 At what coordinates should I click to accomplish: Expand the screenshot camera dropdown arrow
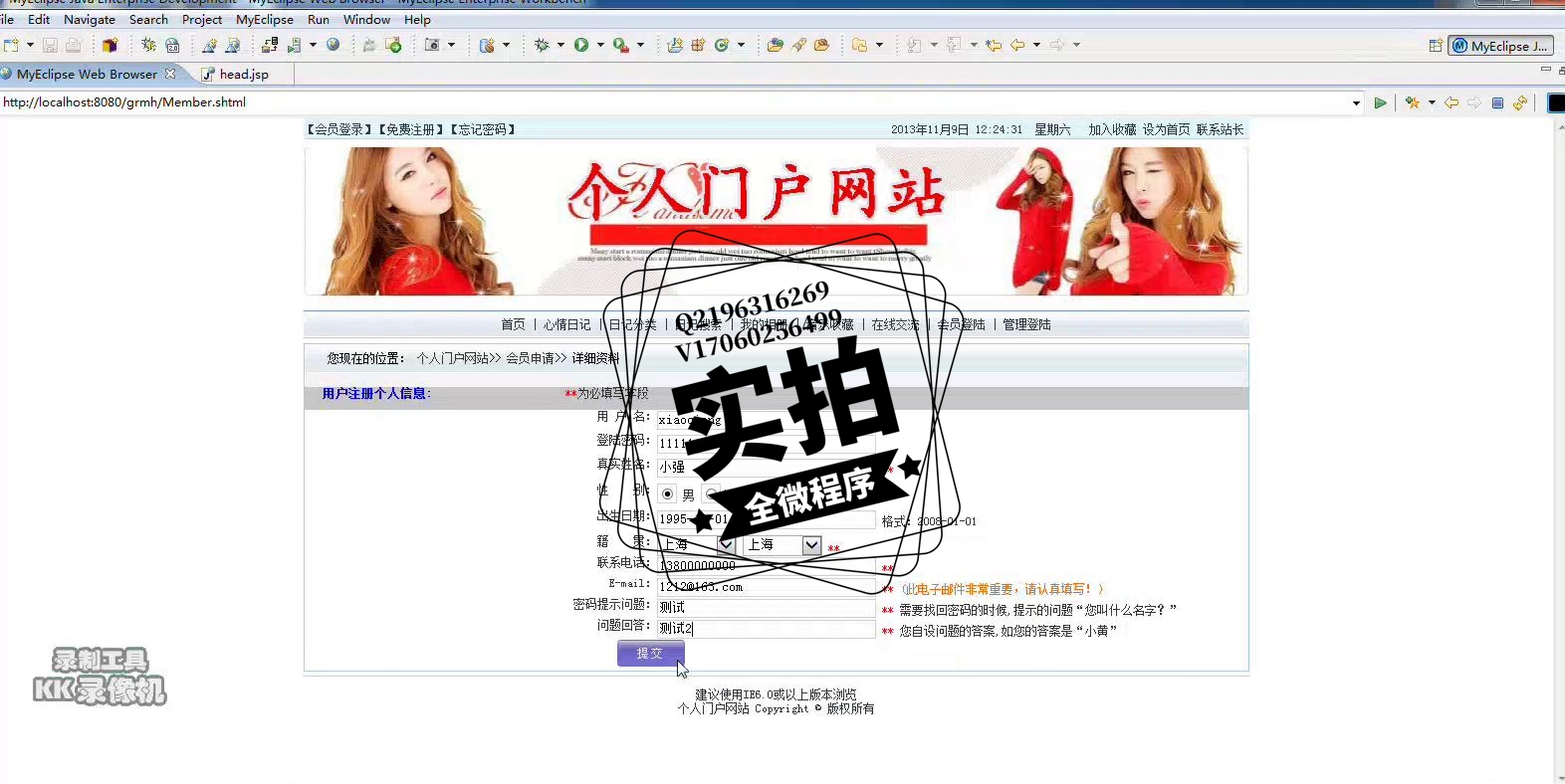pyautogui.click(x=451, y=45)
